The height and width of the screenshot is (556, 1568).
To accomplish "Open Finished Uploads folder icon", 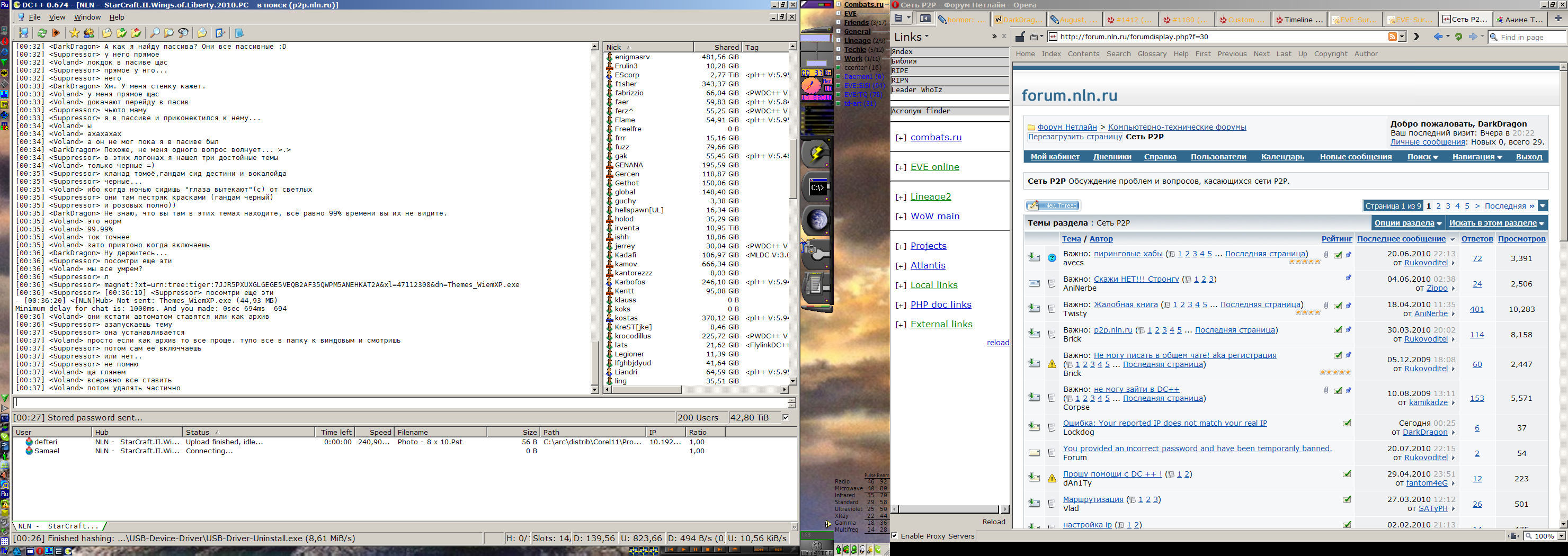I will point(136,33).
